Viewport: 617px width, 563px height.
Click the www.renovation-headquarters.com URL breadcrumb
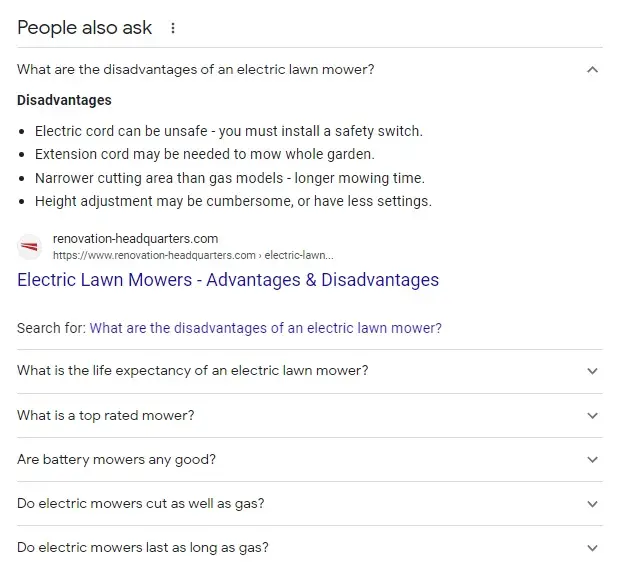tap(193, 255)
